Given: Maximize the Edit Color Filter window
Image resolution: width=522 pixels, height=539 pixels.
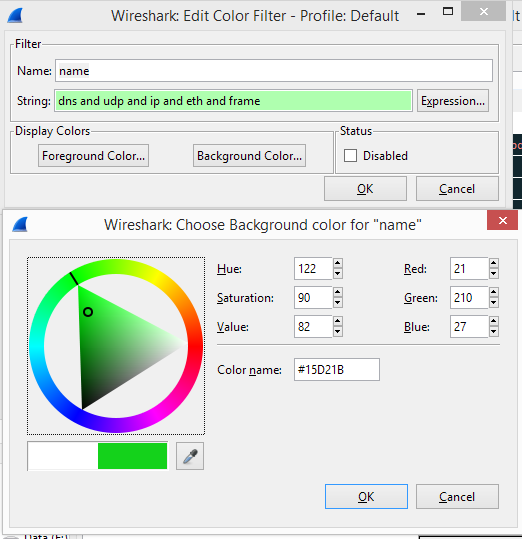Looking at the screenshot, I should click(x=448, y=12).
